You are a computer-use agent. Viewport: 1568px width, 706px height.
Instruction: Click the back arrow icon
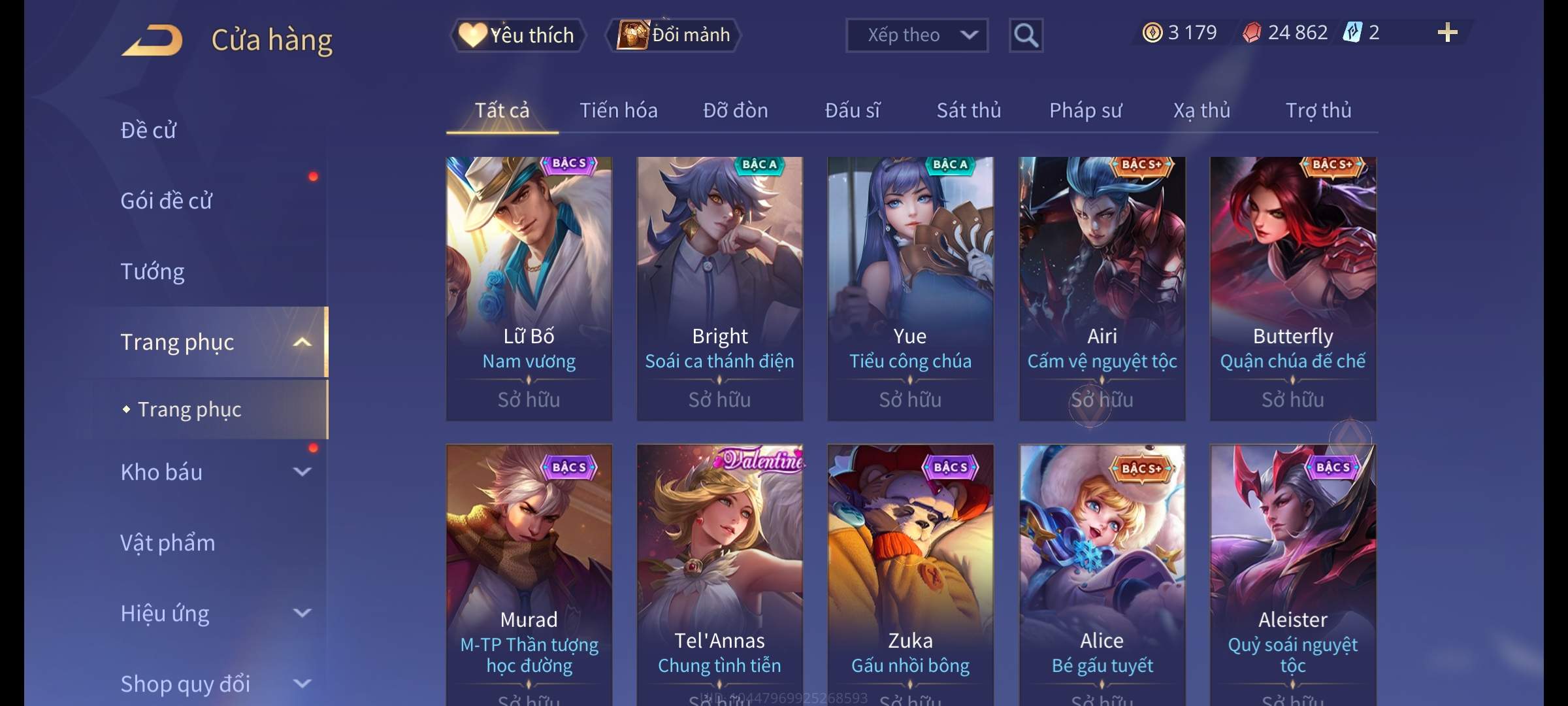point(152,40)
